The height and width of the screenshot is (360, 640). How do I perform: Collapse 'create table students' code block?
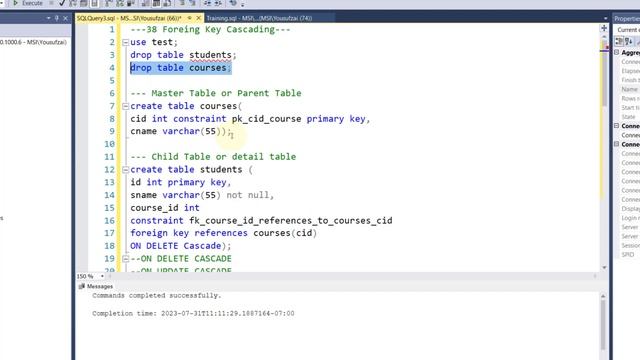click(125, 170)
